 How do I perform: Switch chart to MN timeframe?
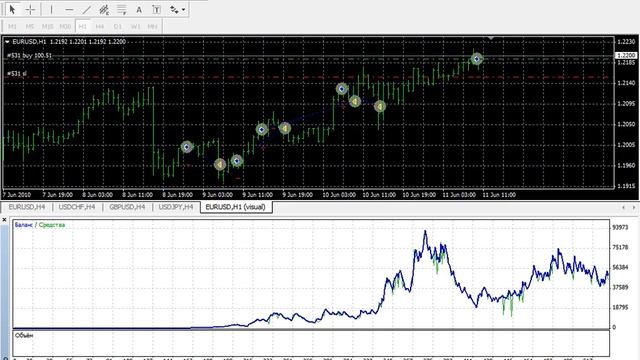[x=153, y=26]
